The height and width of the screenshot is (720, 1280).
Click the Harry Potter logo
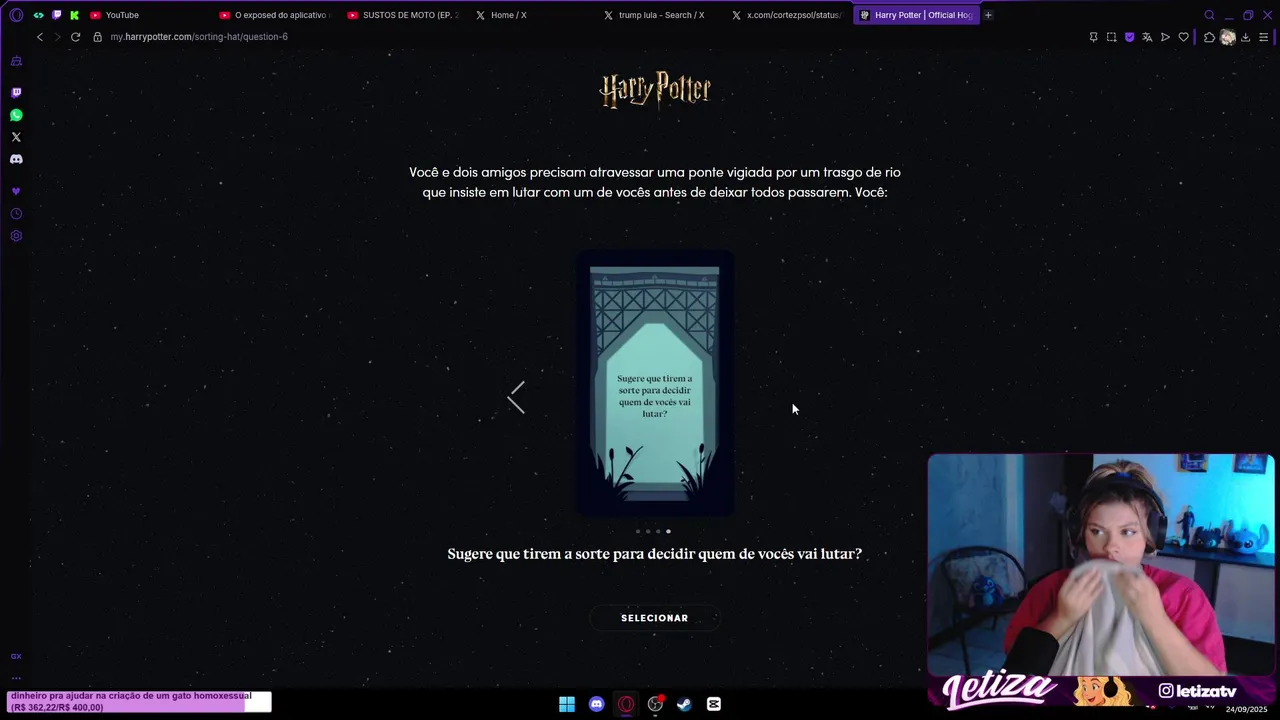point(655,90)
